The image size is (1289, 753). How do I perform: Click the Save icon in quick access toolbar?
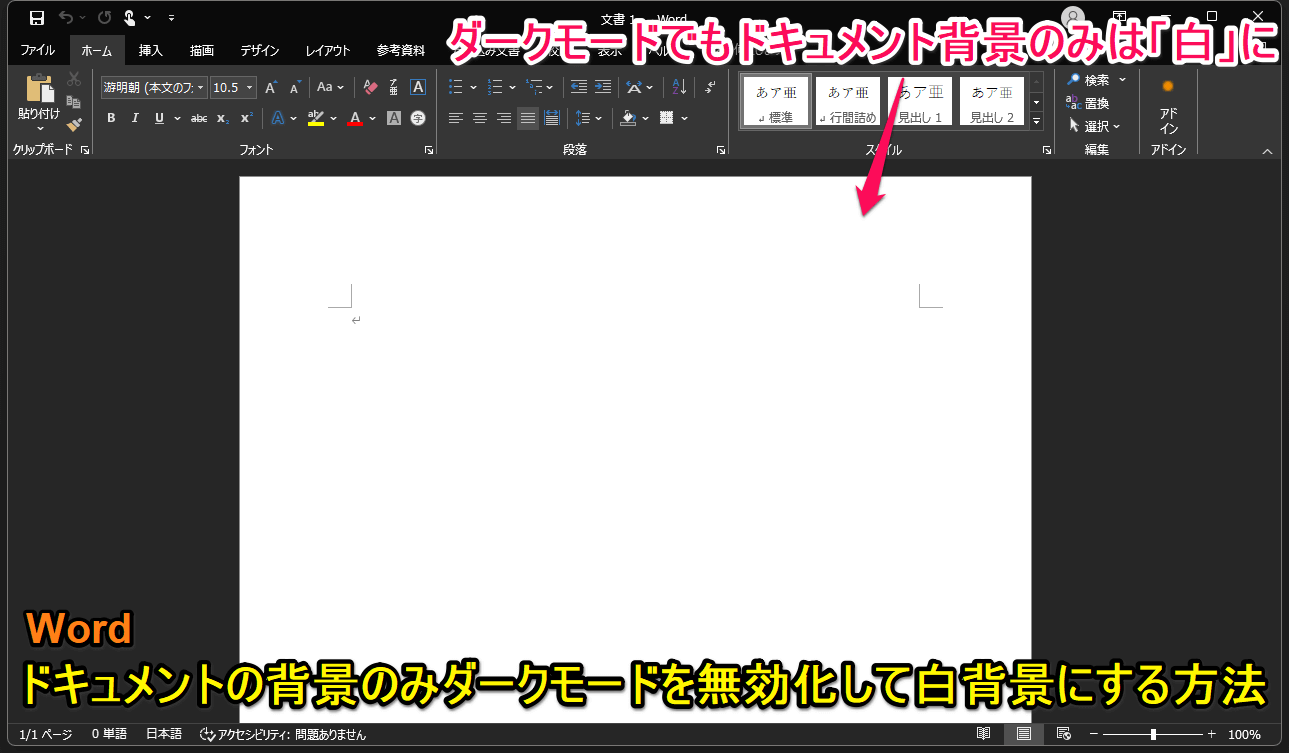point(37,17)
